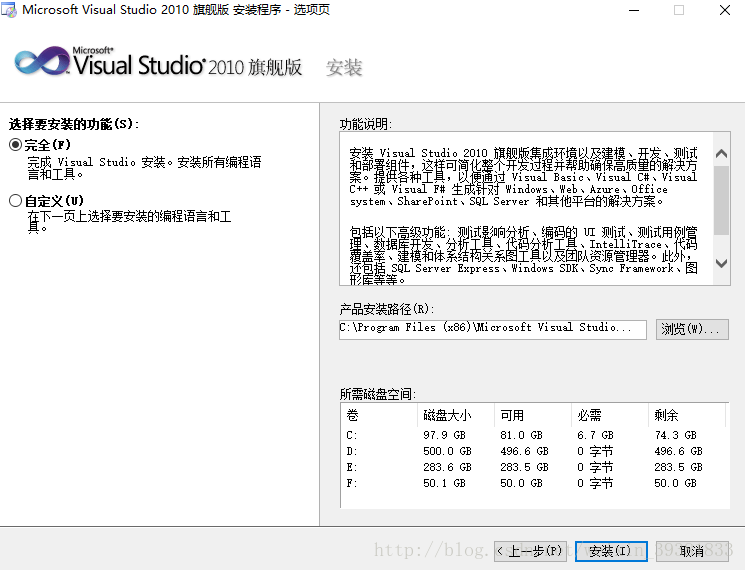Click the 所需磁盘空间 label
The width and height of the screenshot is (745, 570).
coord(378,394)
